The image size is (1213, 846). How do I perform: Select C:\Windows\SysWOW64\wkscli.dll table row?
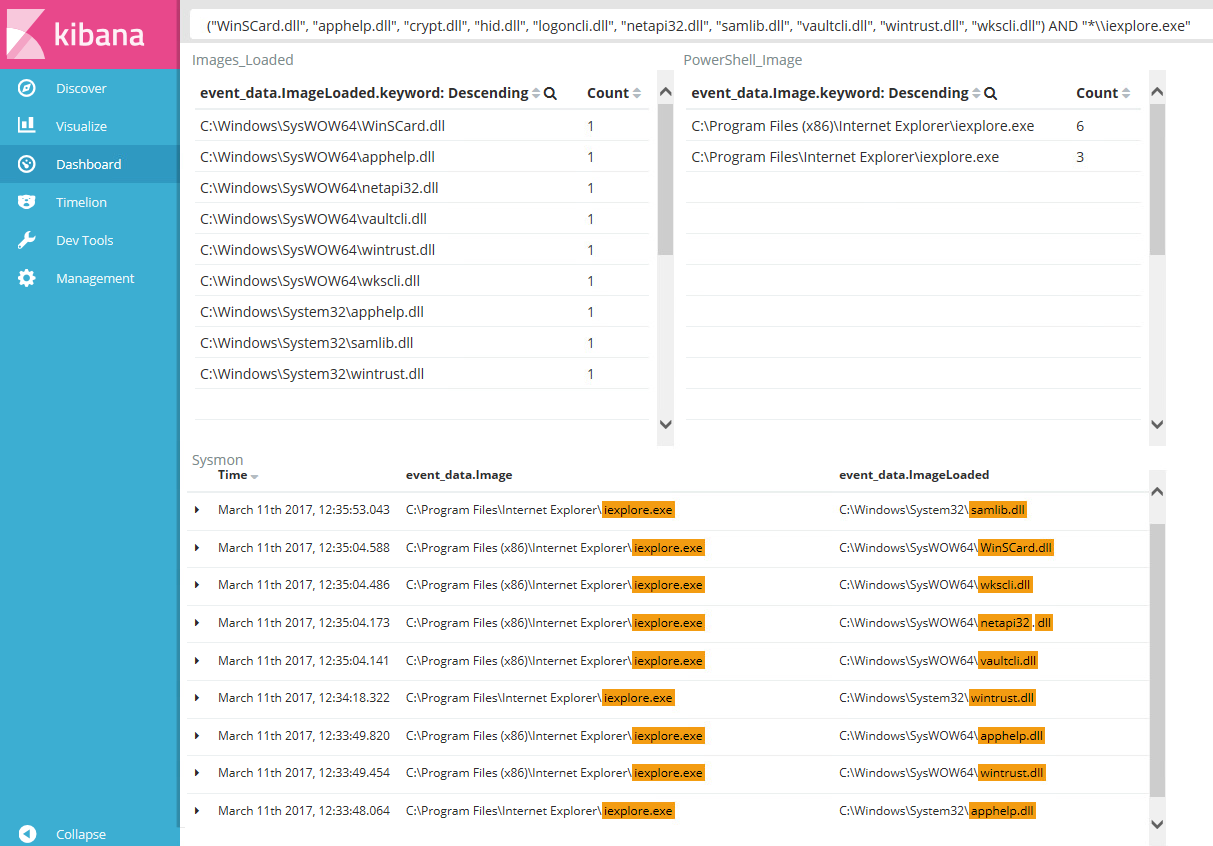click(x=421, y=281)
